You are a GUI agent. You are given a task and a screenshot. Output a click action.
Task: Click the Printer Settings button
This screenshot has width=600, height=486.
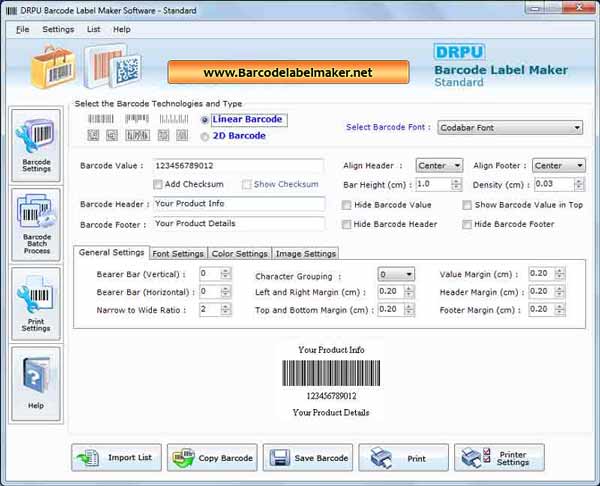coord(499,458)
